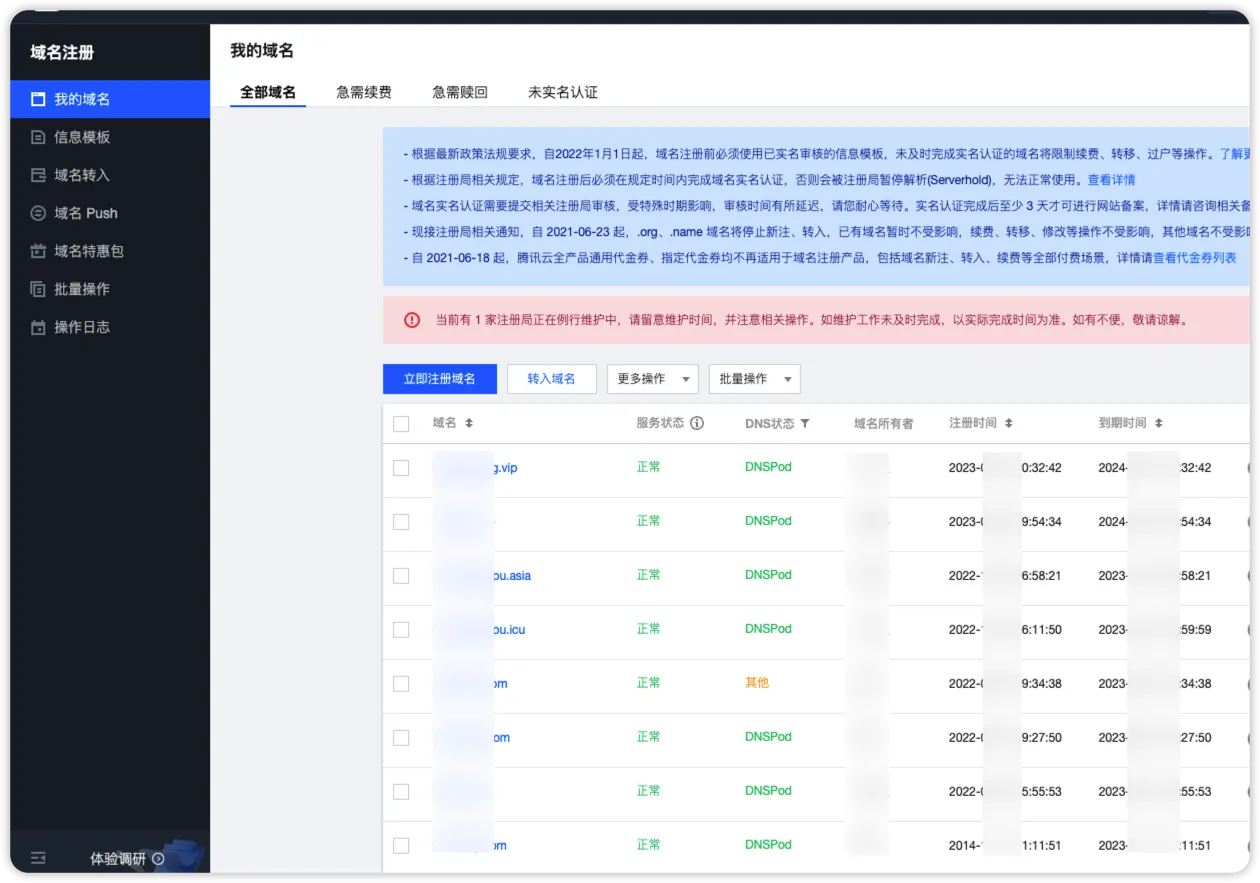
Task: Open 更多操作 dropdown
Action: click(653, 379)
